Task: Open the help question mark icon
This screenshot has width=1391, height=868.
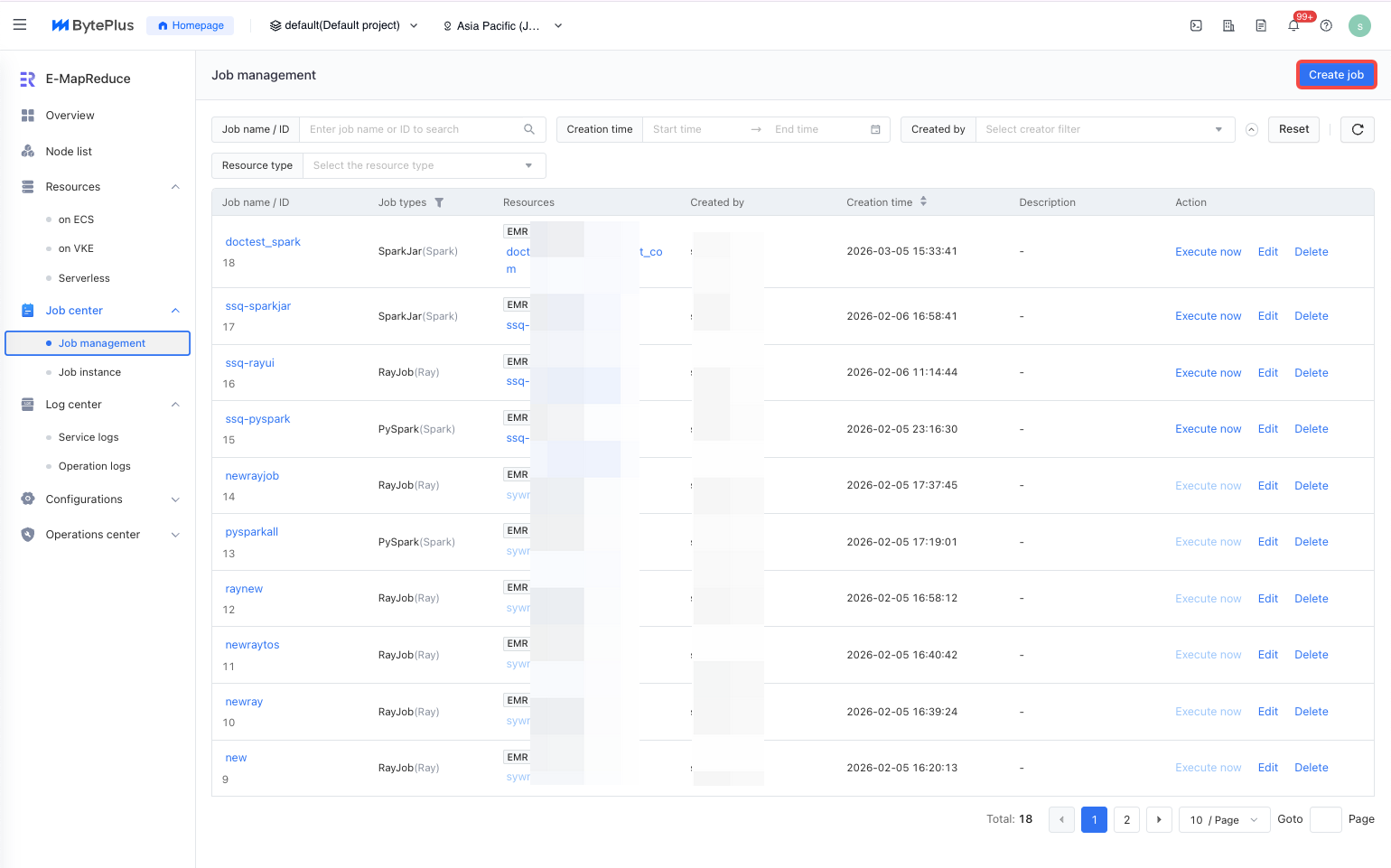Action: [1326, 26]
